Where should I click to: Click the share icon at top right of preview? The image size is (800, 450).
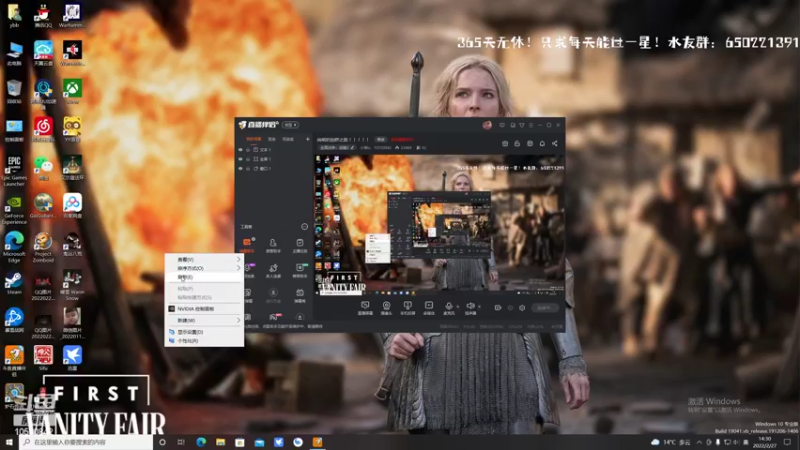coord(555,143)
